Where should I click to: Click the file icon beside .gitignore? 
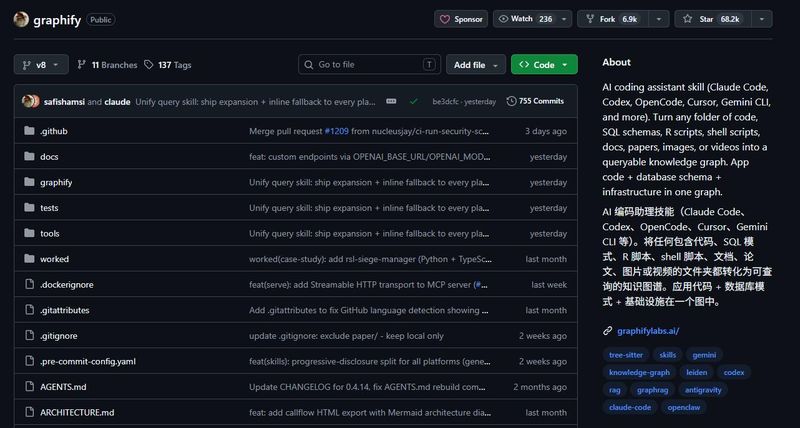30,335
